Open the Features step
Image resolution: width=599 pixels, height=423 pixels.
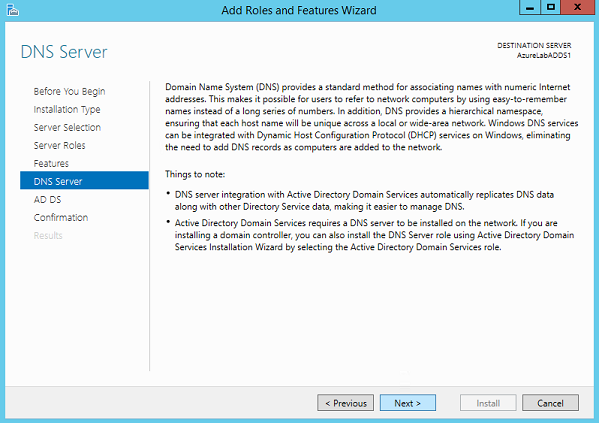[x=51, y=163]
